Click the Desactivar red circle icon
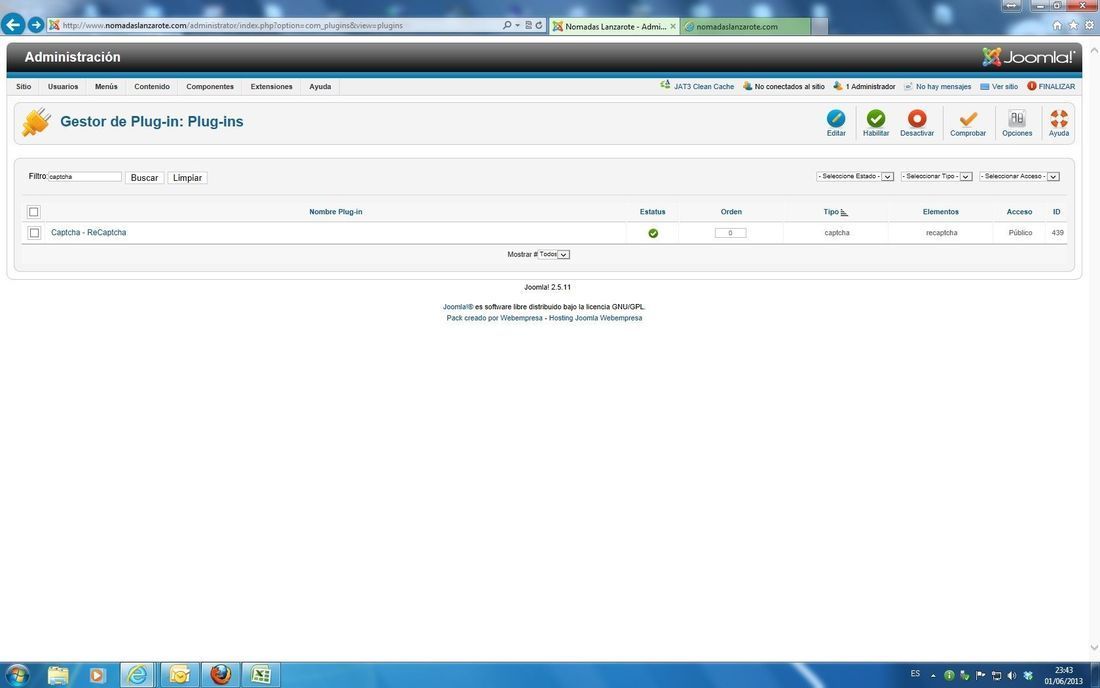Screen dimensions: 1100x688 pyautogui.click(x=916, y=118)
